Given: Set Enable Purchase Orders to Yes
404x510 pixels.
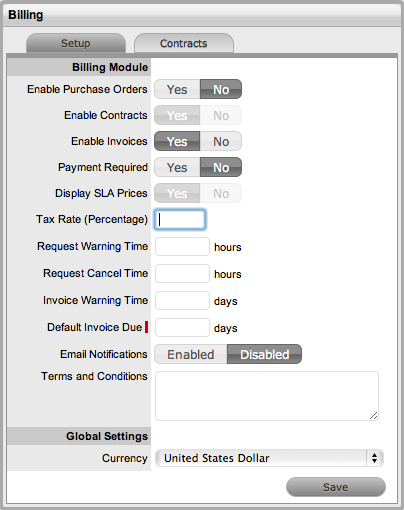Looking at the screenshot, I should 177,89.
